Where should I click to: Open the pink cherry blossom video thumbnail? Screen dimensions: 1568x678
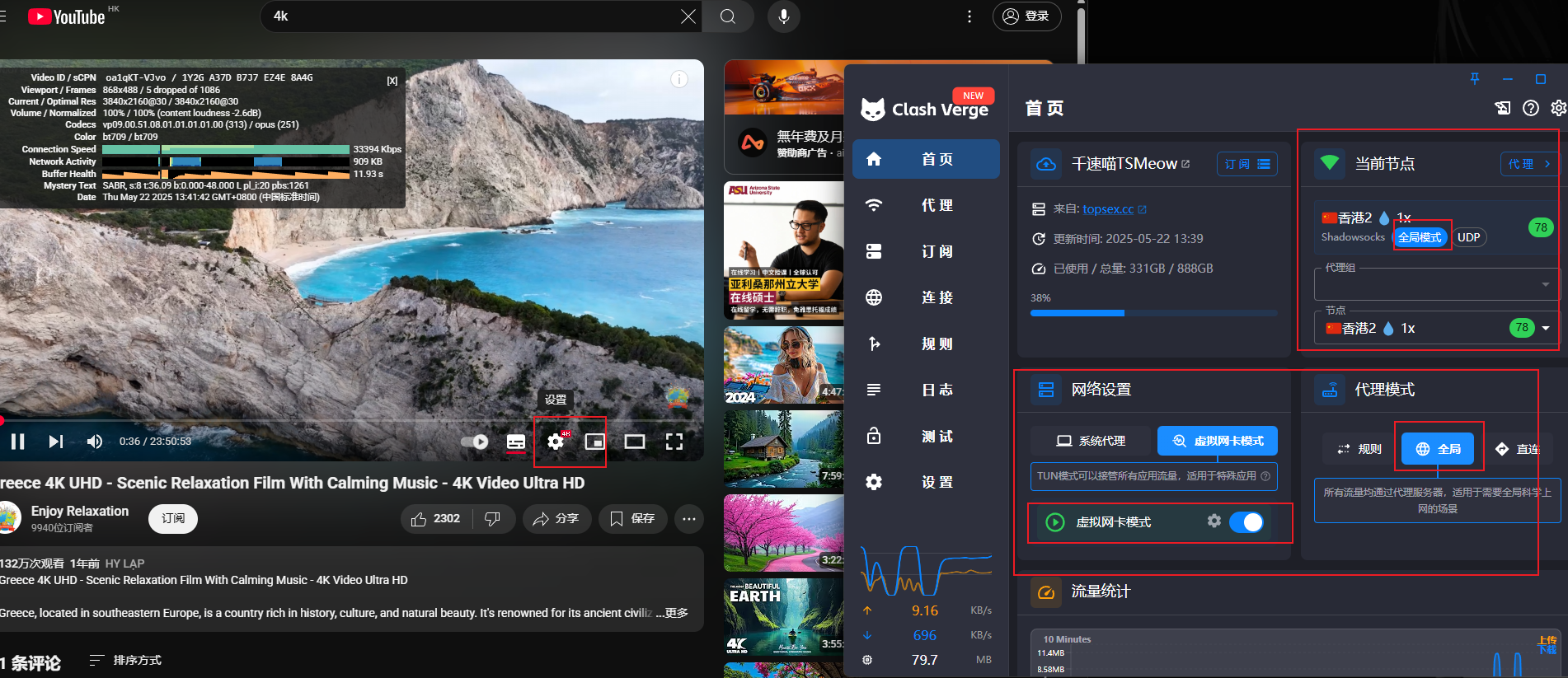[x=784, y=532]
